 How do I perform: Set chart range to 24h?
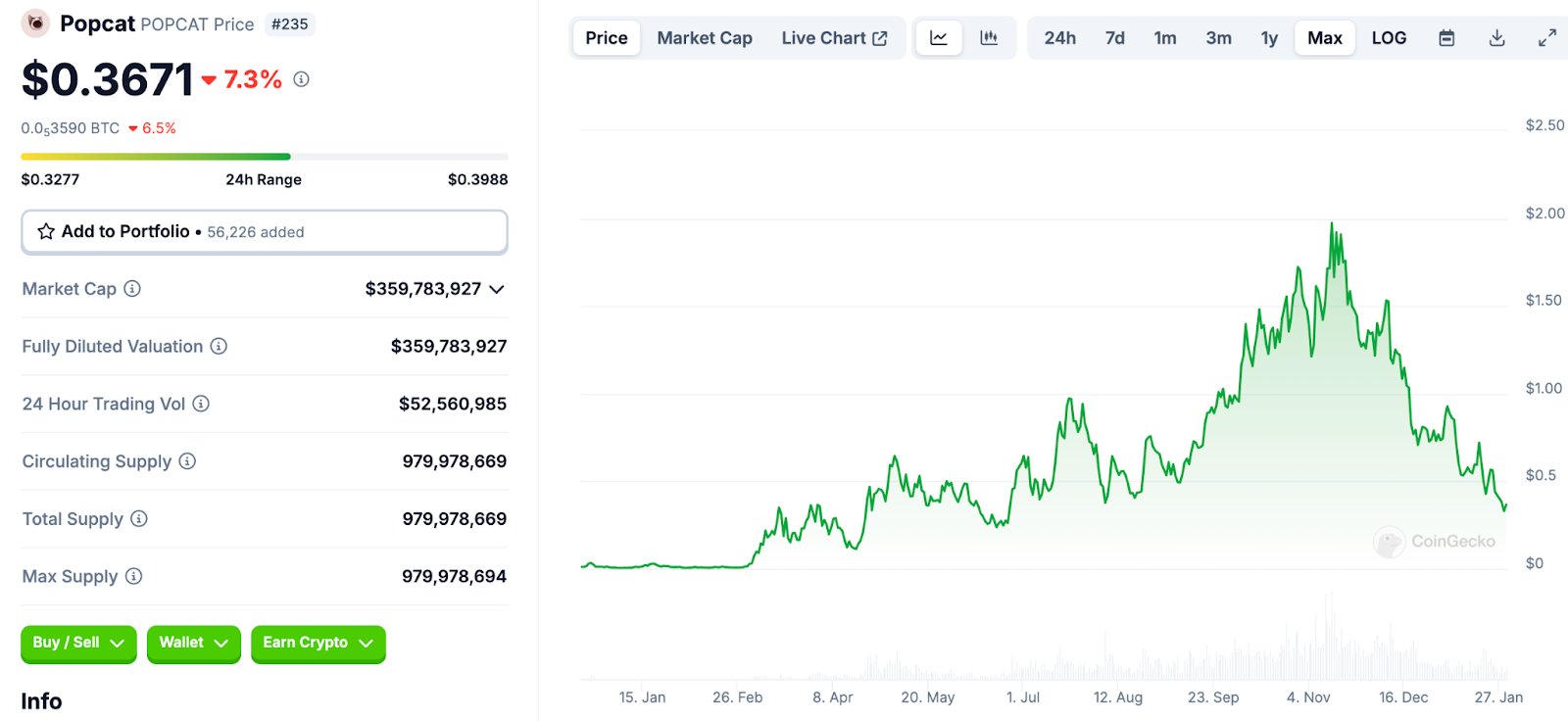click(x=1059, y=38)
